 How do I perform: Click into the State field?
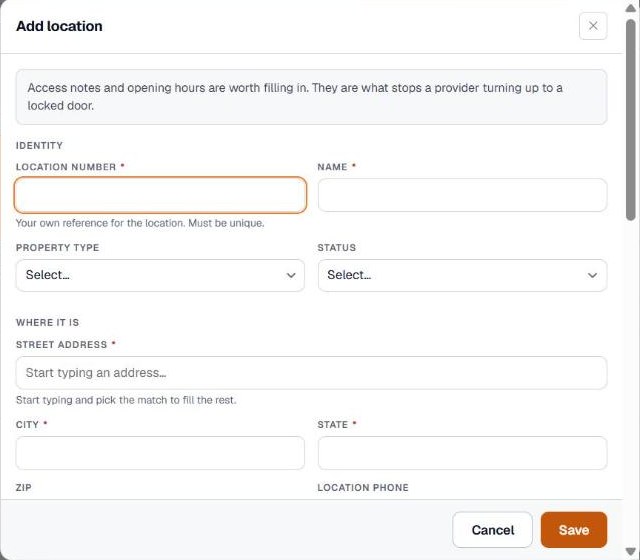[462, 453]
